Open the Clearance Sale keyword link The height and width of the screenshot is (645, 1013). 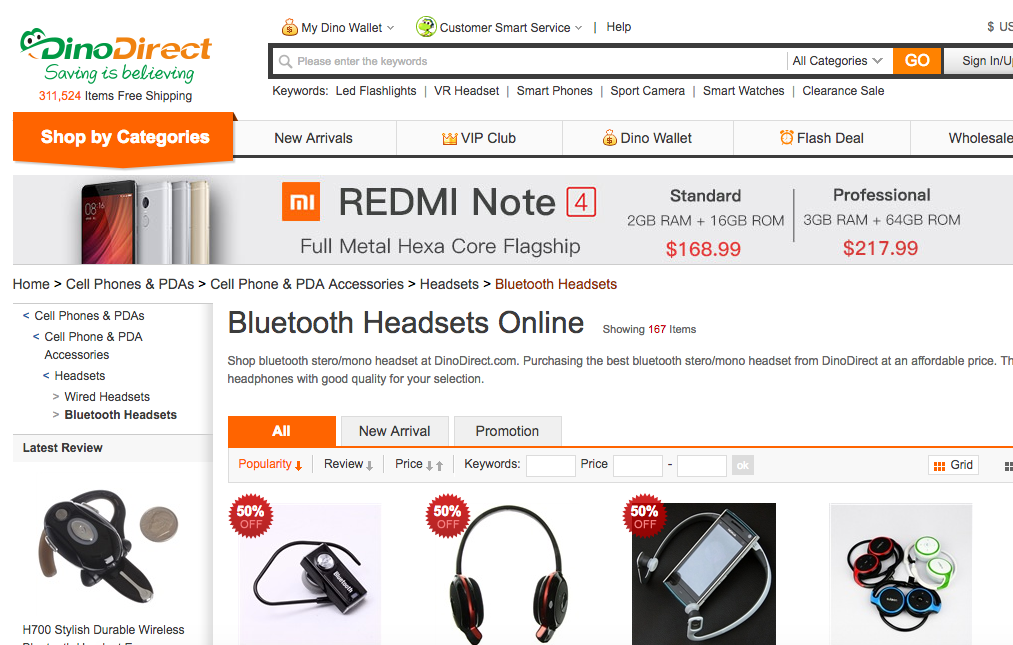coord(843,91)
